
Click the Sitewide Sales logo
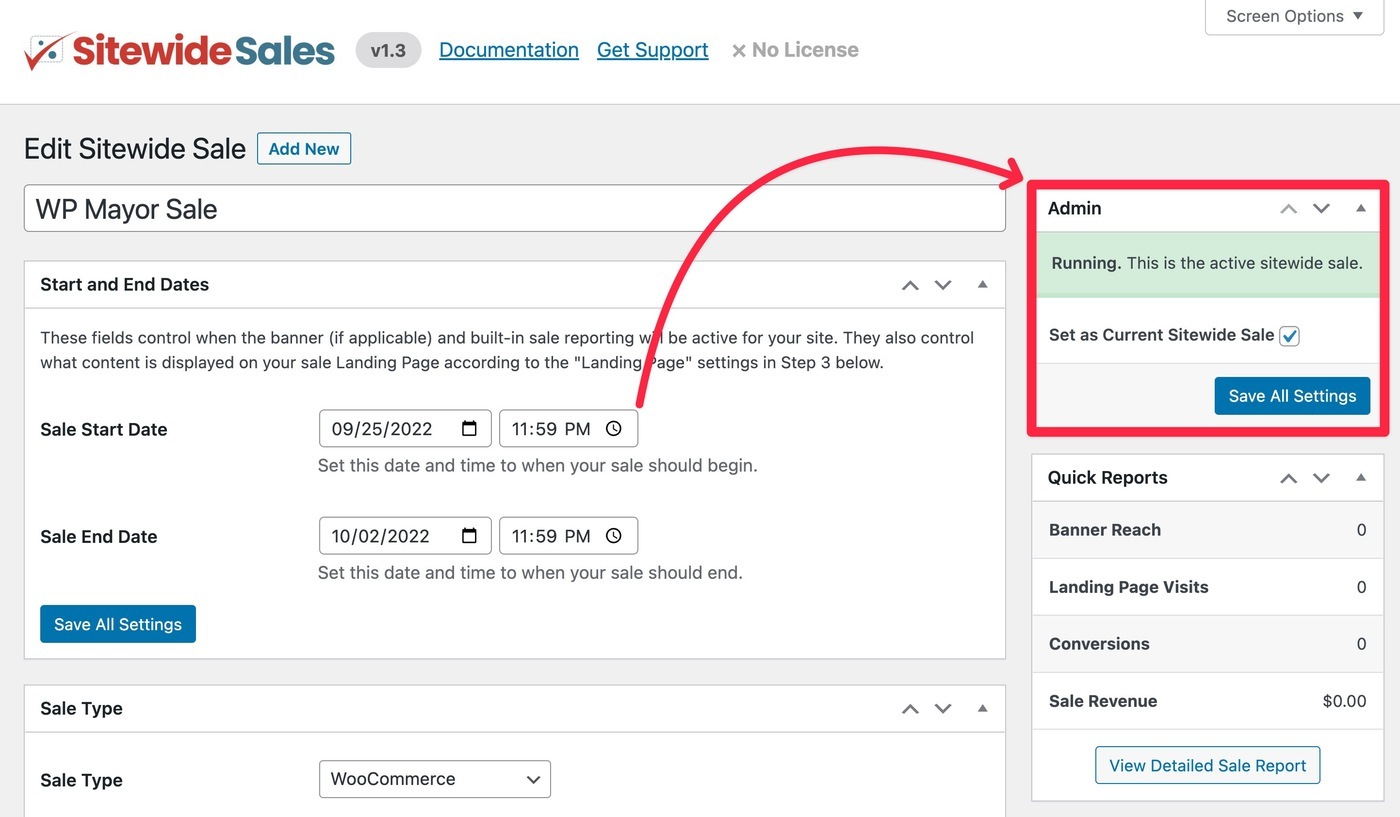coord(180,50)
